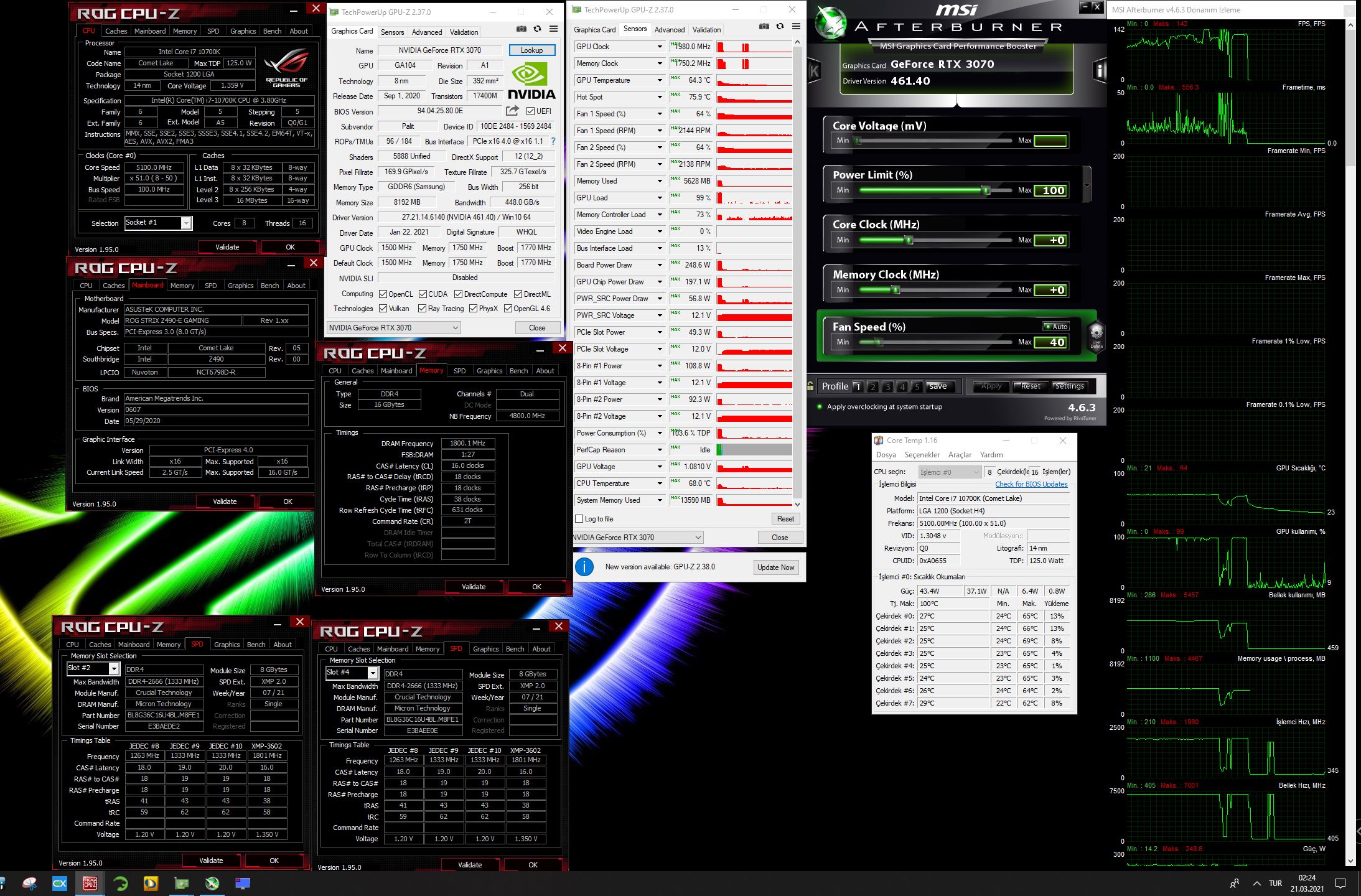Open GPU selector dropdown in Graphics Card window
The width and height of the screenshot is (1361, 896).
[x=394, y=328]
